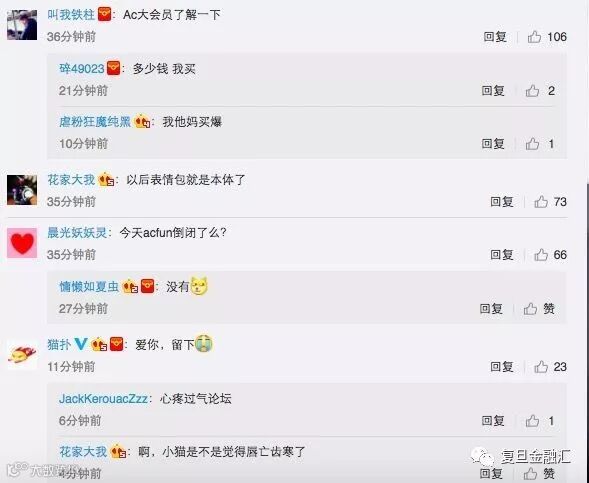589x483 pixels.
Task: Click the blue V verified badge beside 猫扑
Action: click(x=81, y=344)
